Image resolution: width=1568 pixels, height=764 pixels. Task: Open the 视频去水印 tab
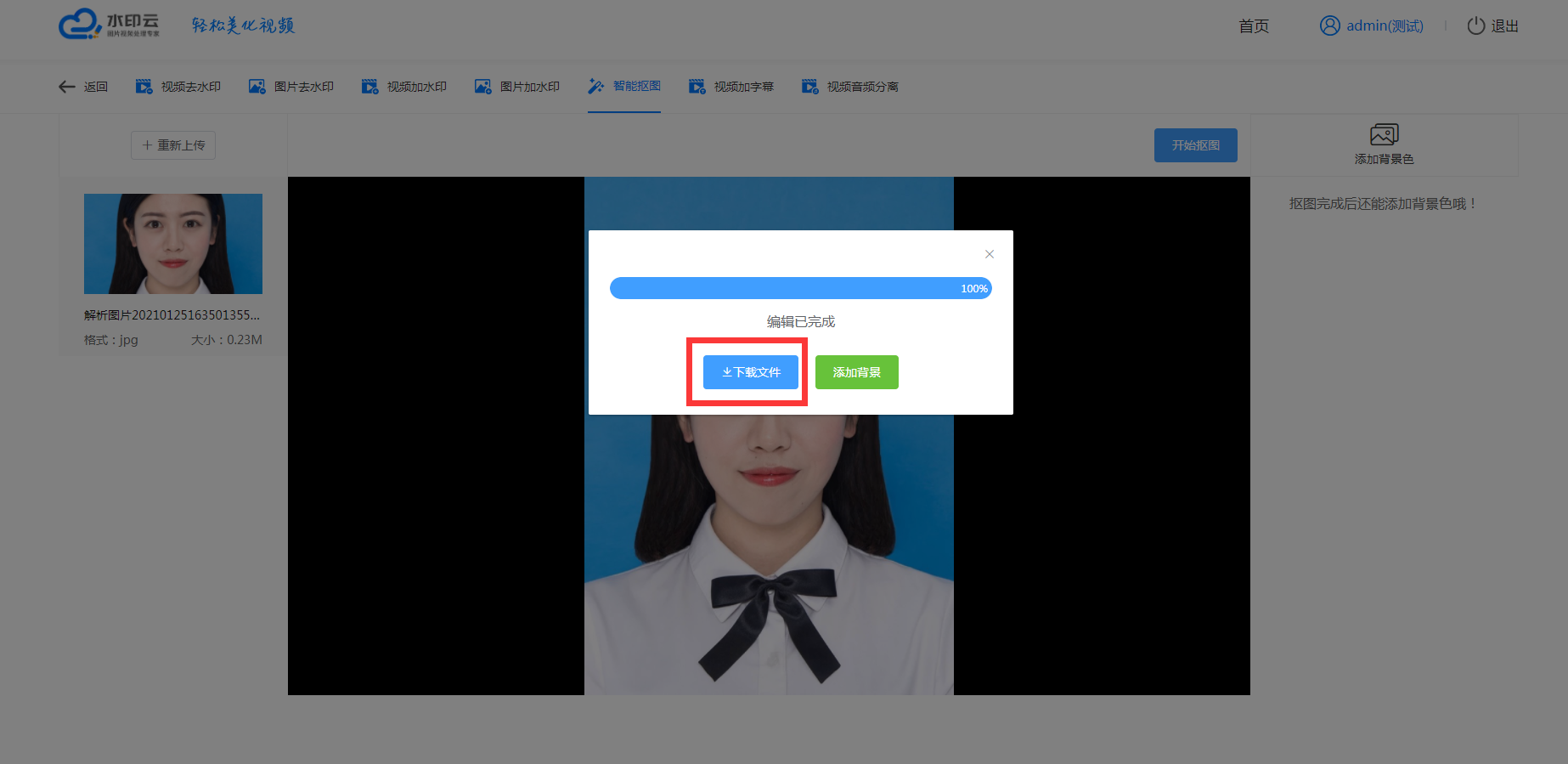pos(178,87)
